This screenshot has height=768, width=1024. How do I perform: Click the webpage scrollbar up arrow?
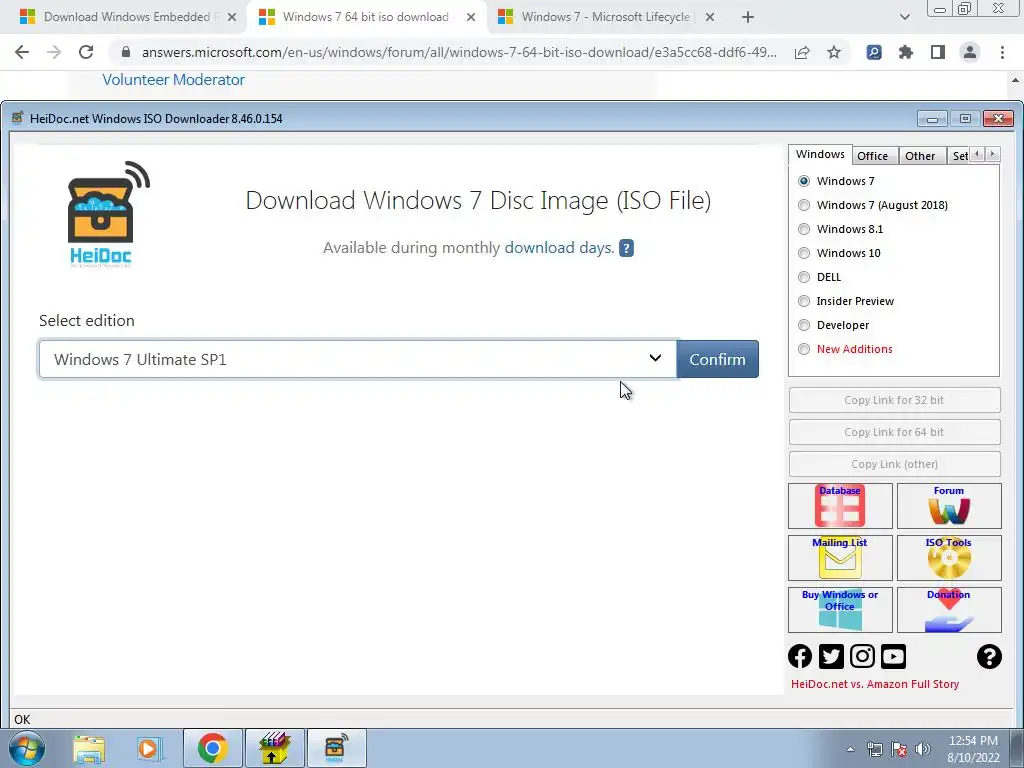pyautogui.click(x=1016, y=79)
